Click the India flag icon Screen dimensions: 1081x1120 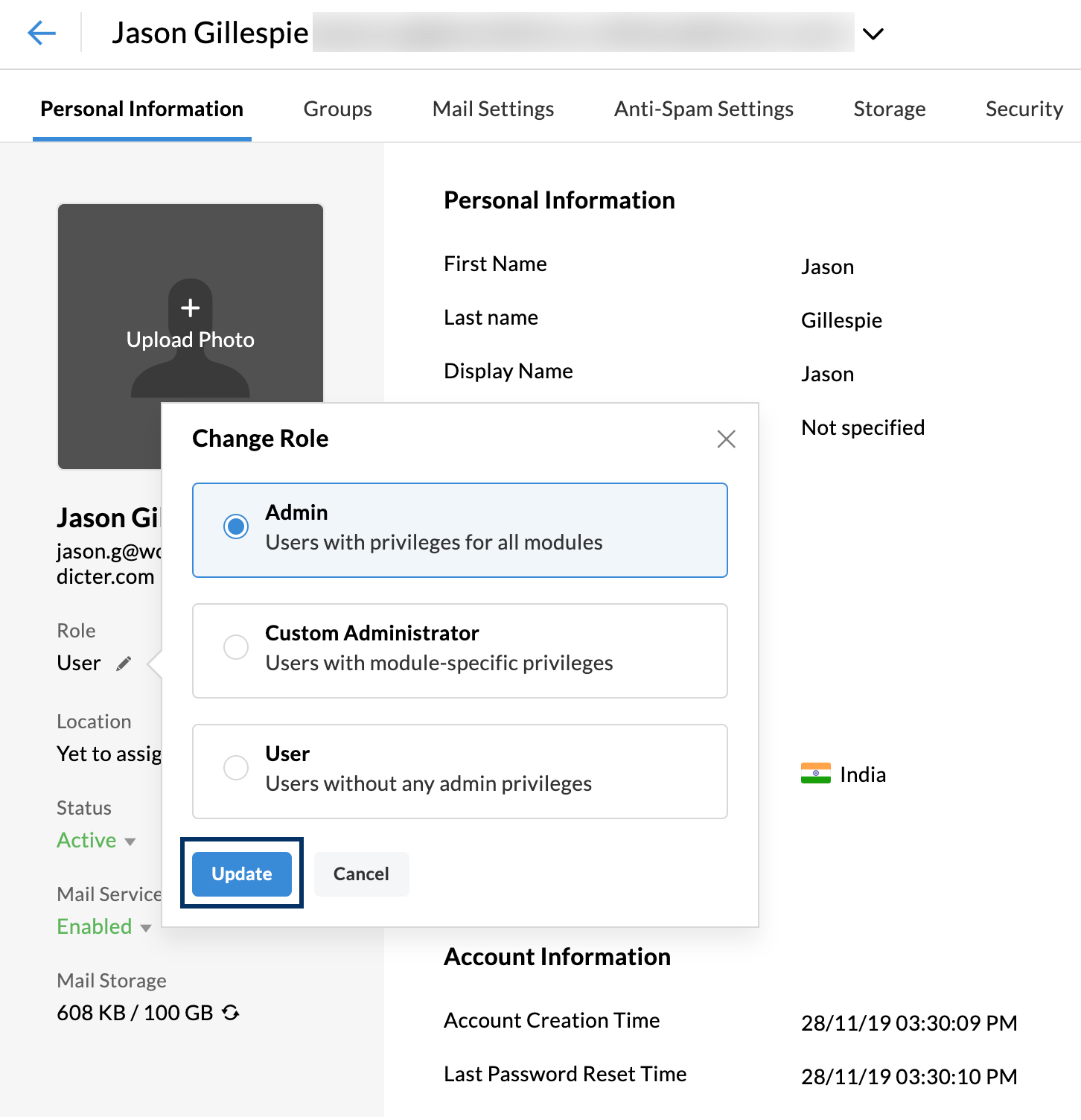(817, 774)
